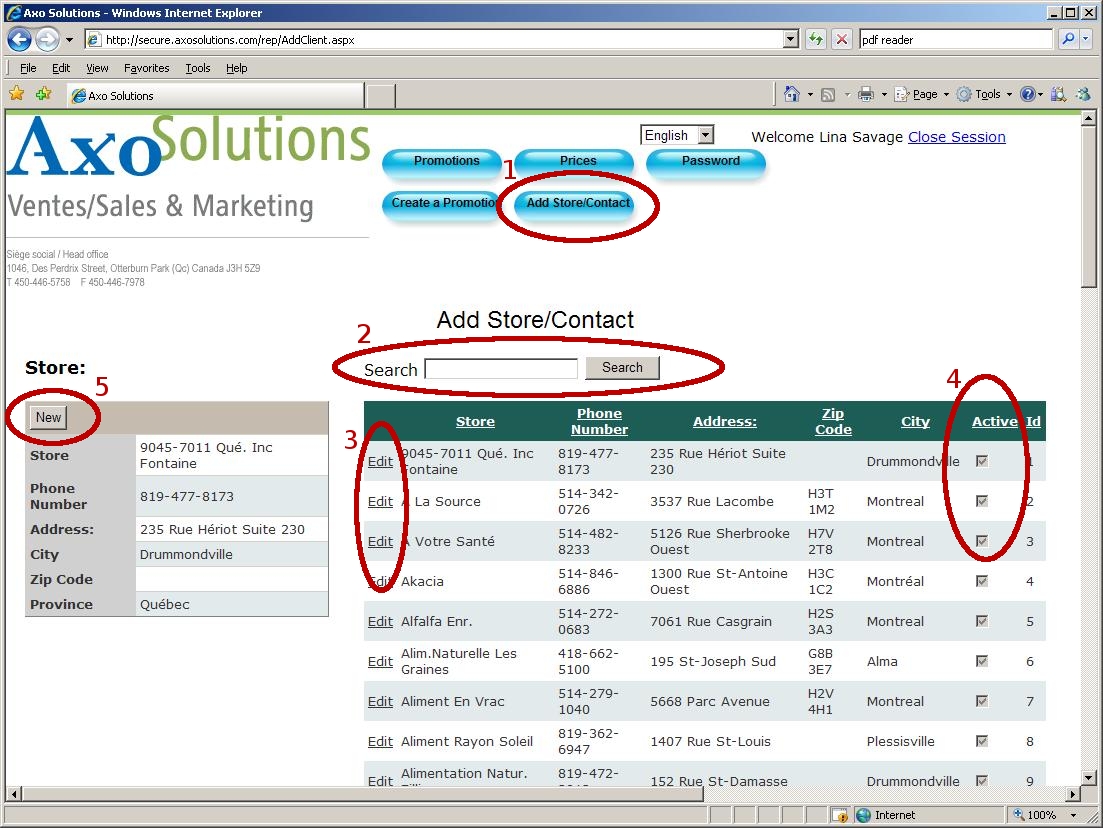Viewport: 1103px width, 828px height.
Task: Click the Page icon in command bar
Action: tap(901, 94)
